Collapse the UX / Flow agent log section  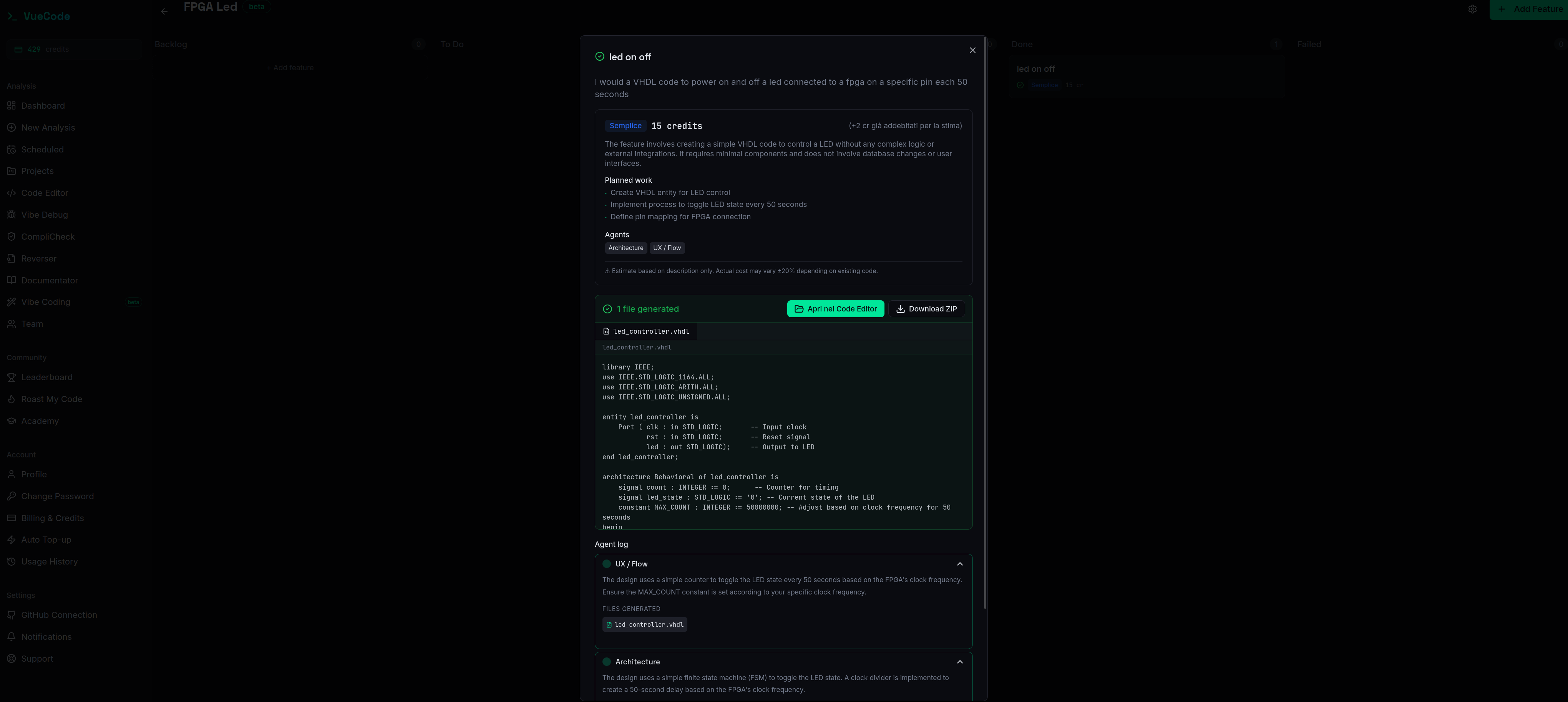960,563
